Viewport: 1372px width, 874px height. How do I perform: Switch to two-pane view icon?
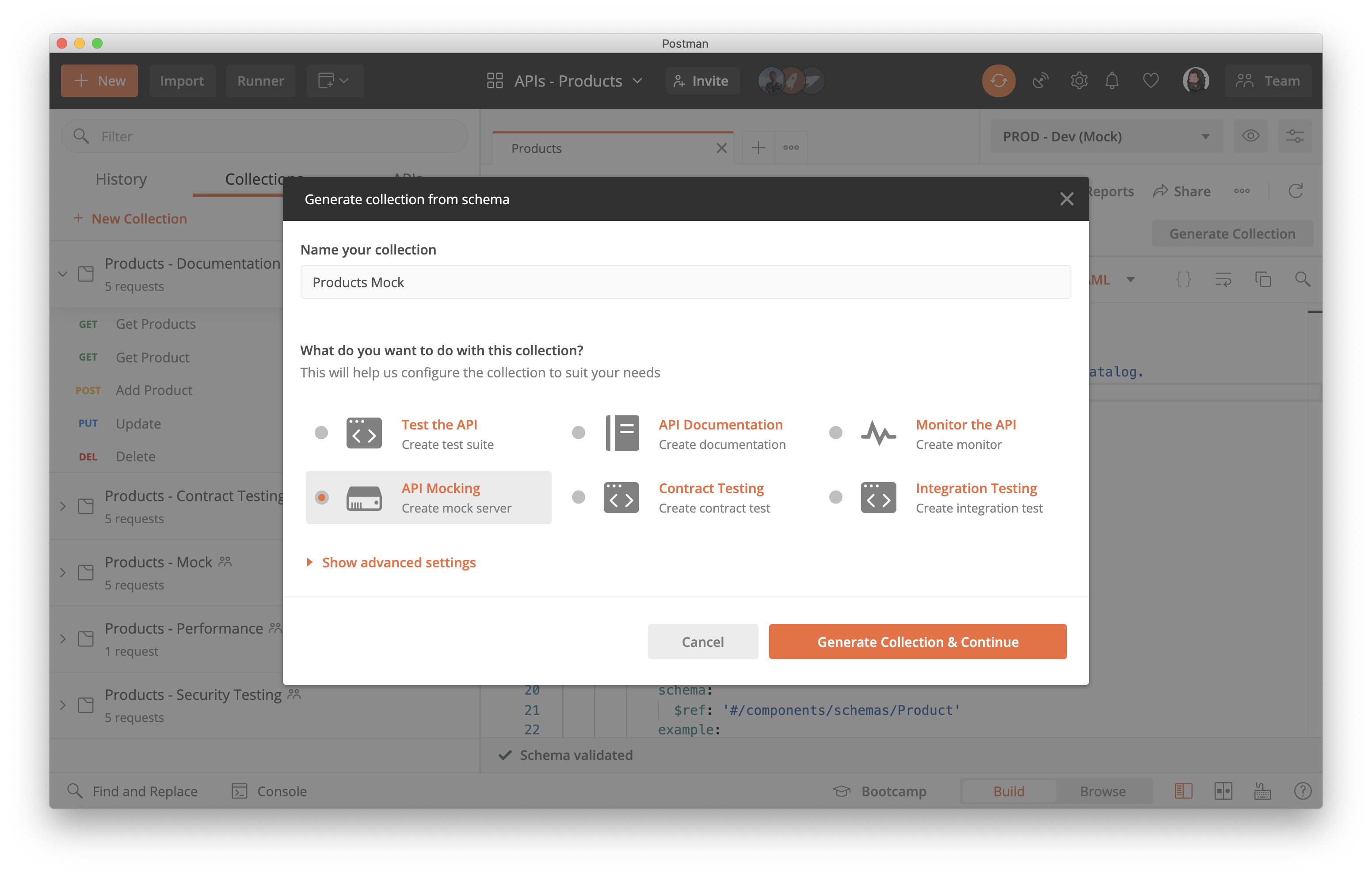(1223, 791)
